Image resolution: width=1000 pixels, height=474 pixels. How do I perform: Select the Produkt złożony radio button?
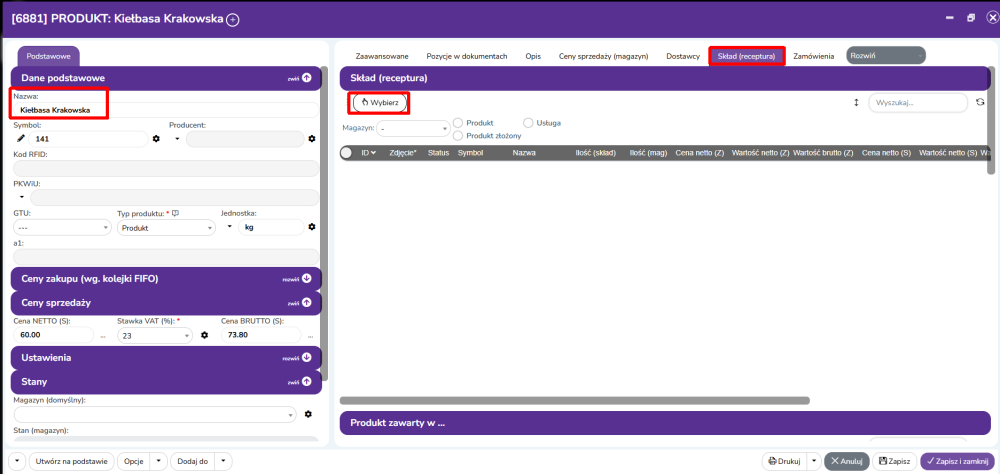(459, 134)
